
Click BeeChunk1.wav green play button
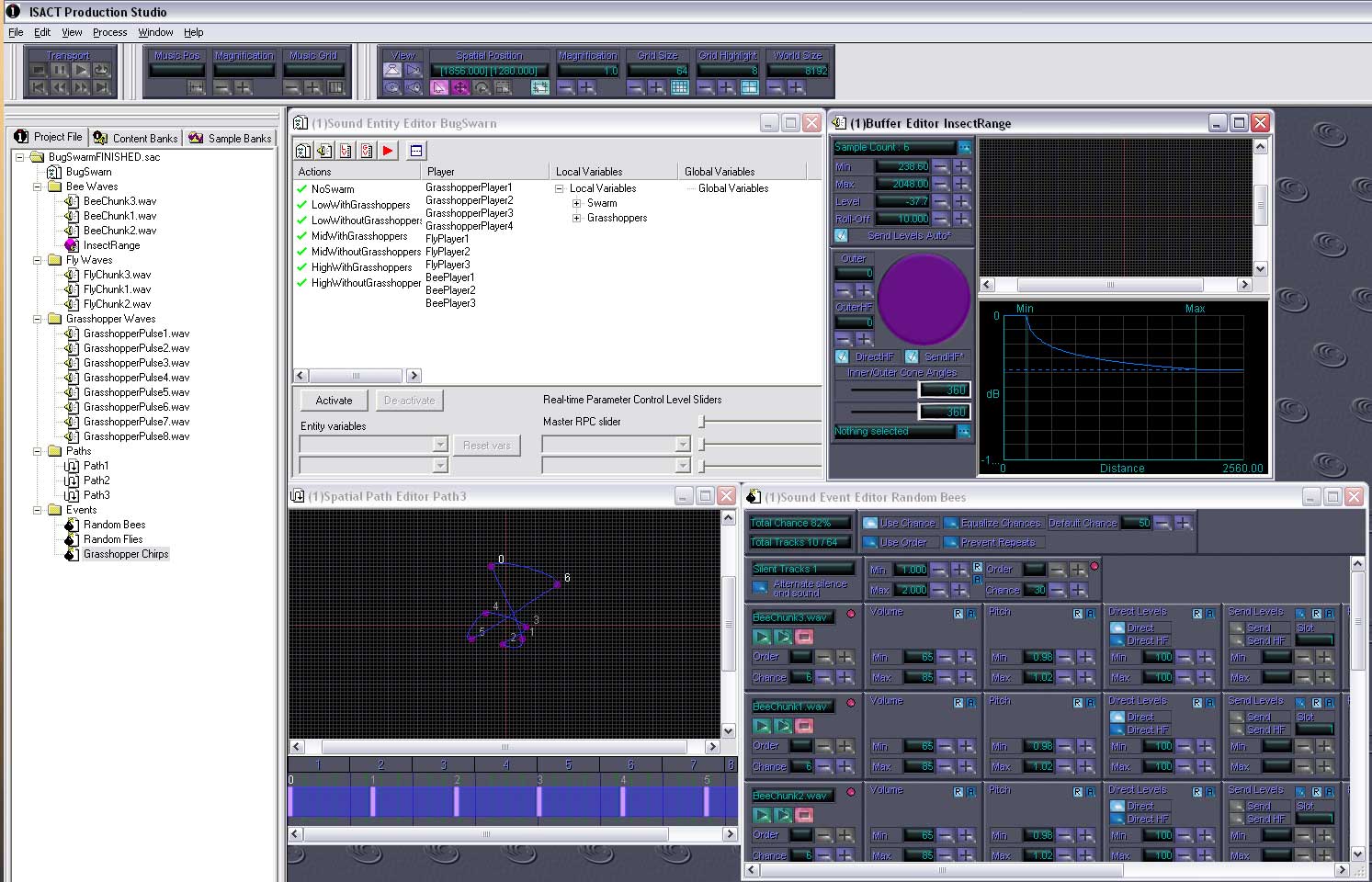point(763,726)
